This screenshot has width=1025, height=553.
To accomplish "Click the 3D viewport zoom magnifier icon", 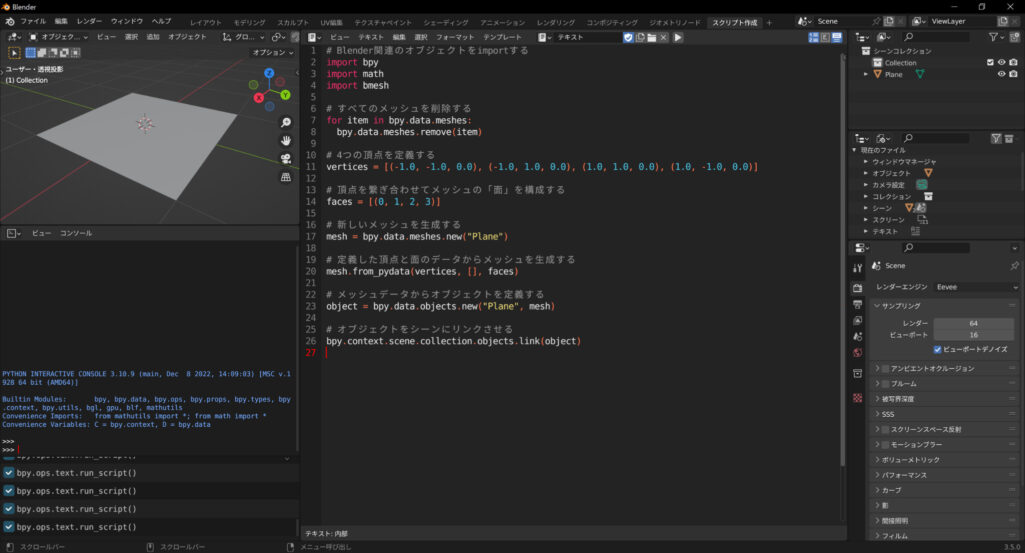I will pos(286,122).
